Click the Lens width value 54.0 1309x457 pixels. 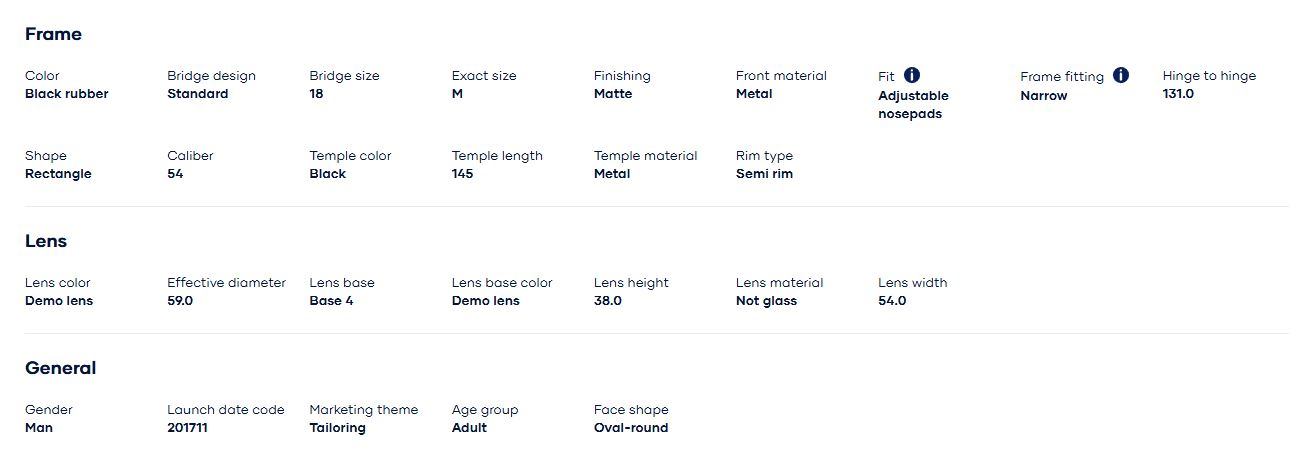892,301
